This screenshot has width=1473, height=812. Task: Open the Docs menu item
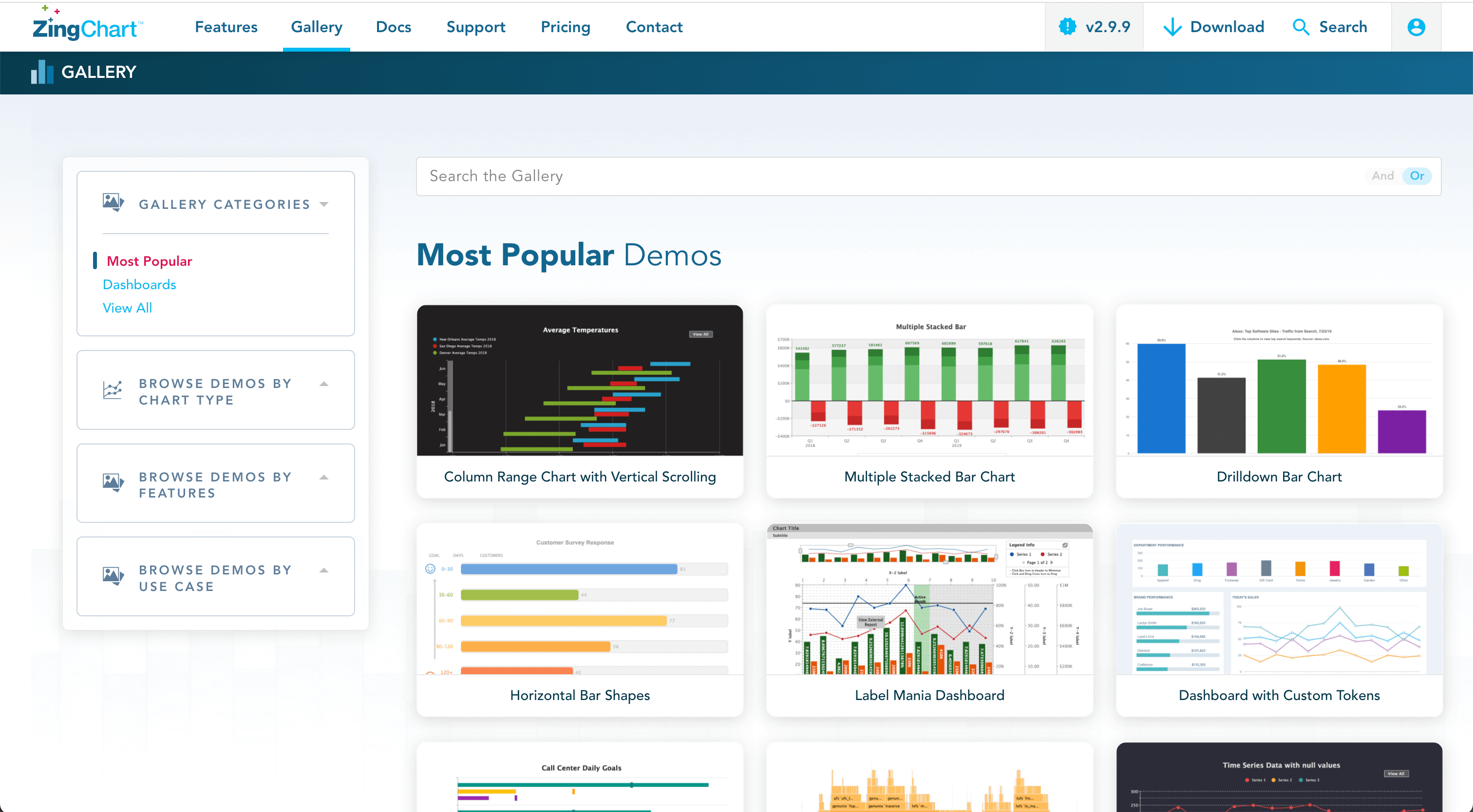pyautogui.click(x=394, y=27)
